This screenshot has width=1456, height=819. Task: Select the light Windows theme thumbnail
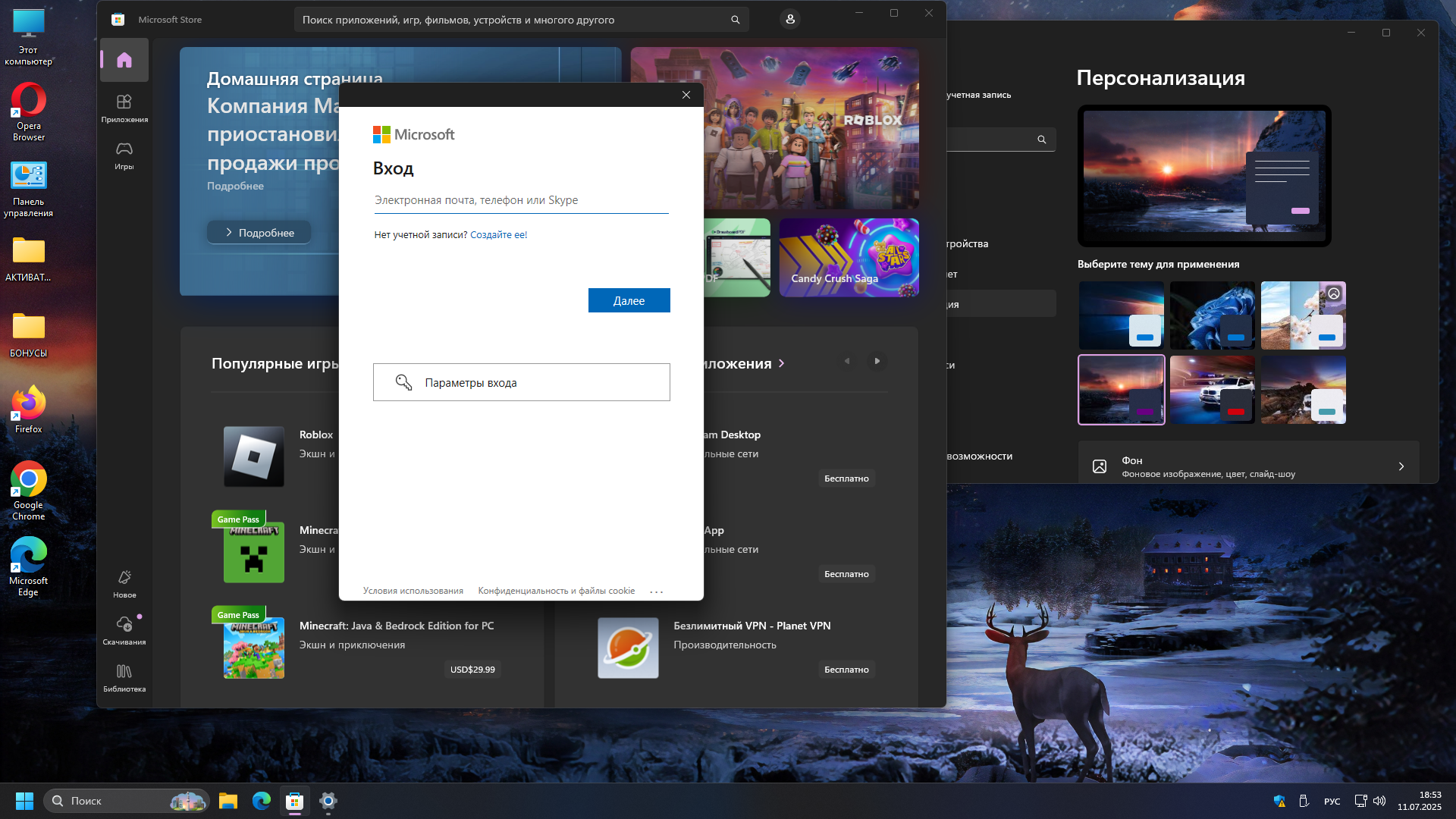click(1121, 315)
